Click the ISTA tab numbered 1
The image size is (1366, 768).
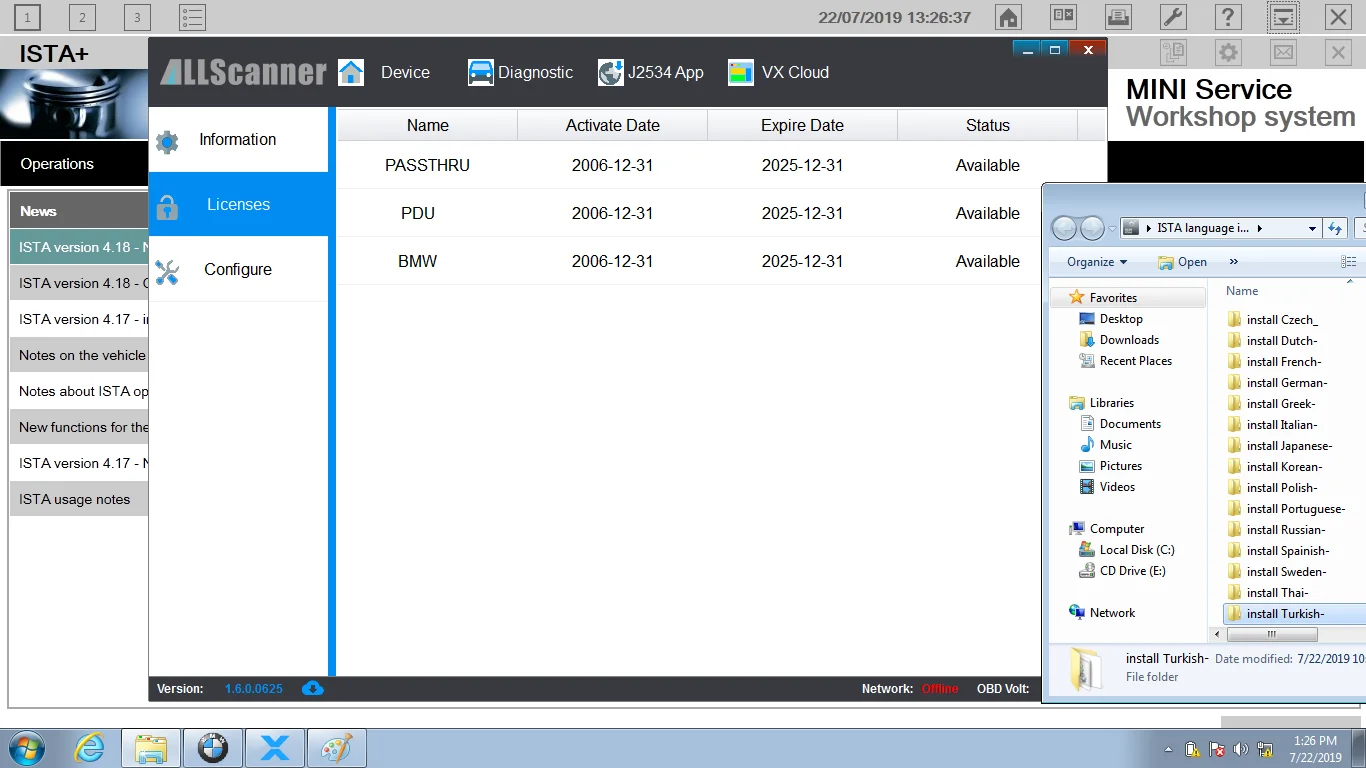27,17
